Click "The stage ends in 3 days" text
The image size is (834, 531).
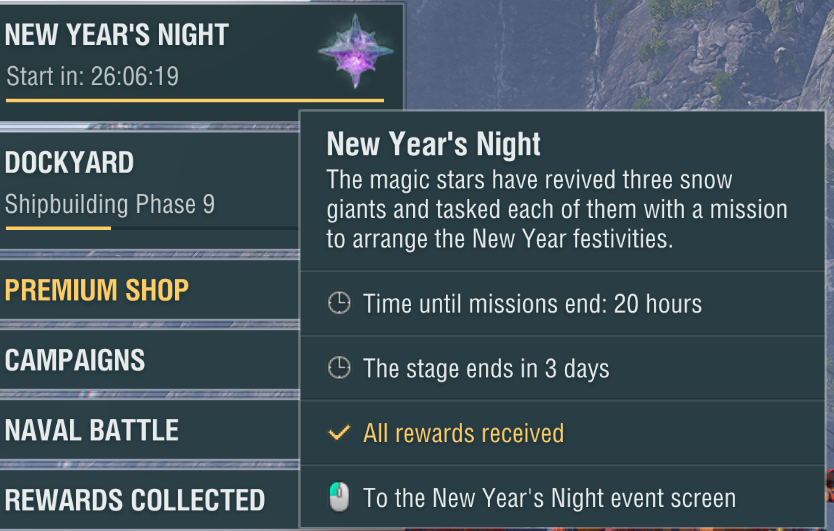[486, 368]
